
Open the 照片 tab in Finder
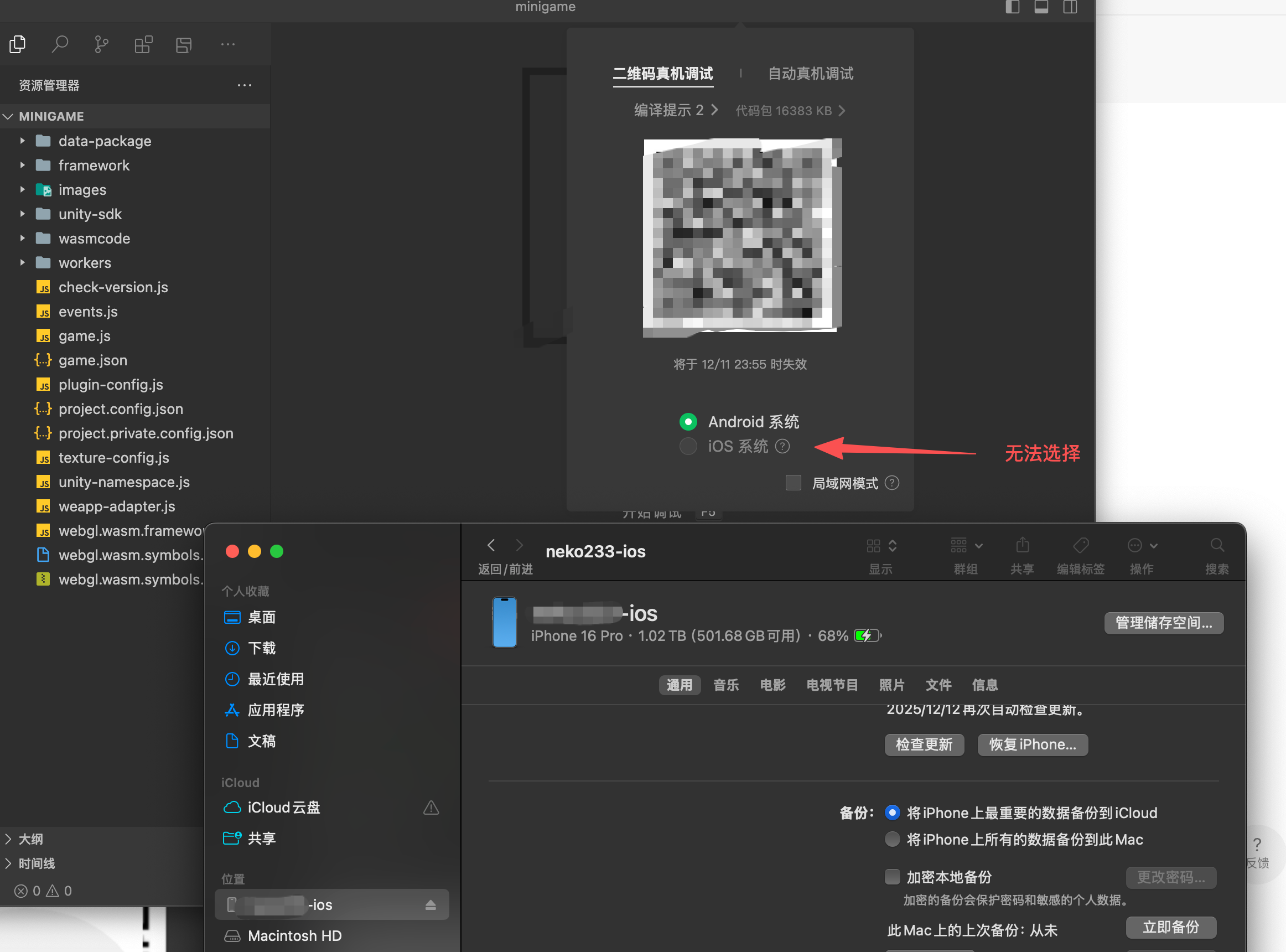click(891, 685)
